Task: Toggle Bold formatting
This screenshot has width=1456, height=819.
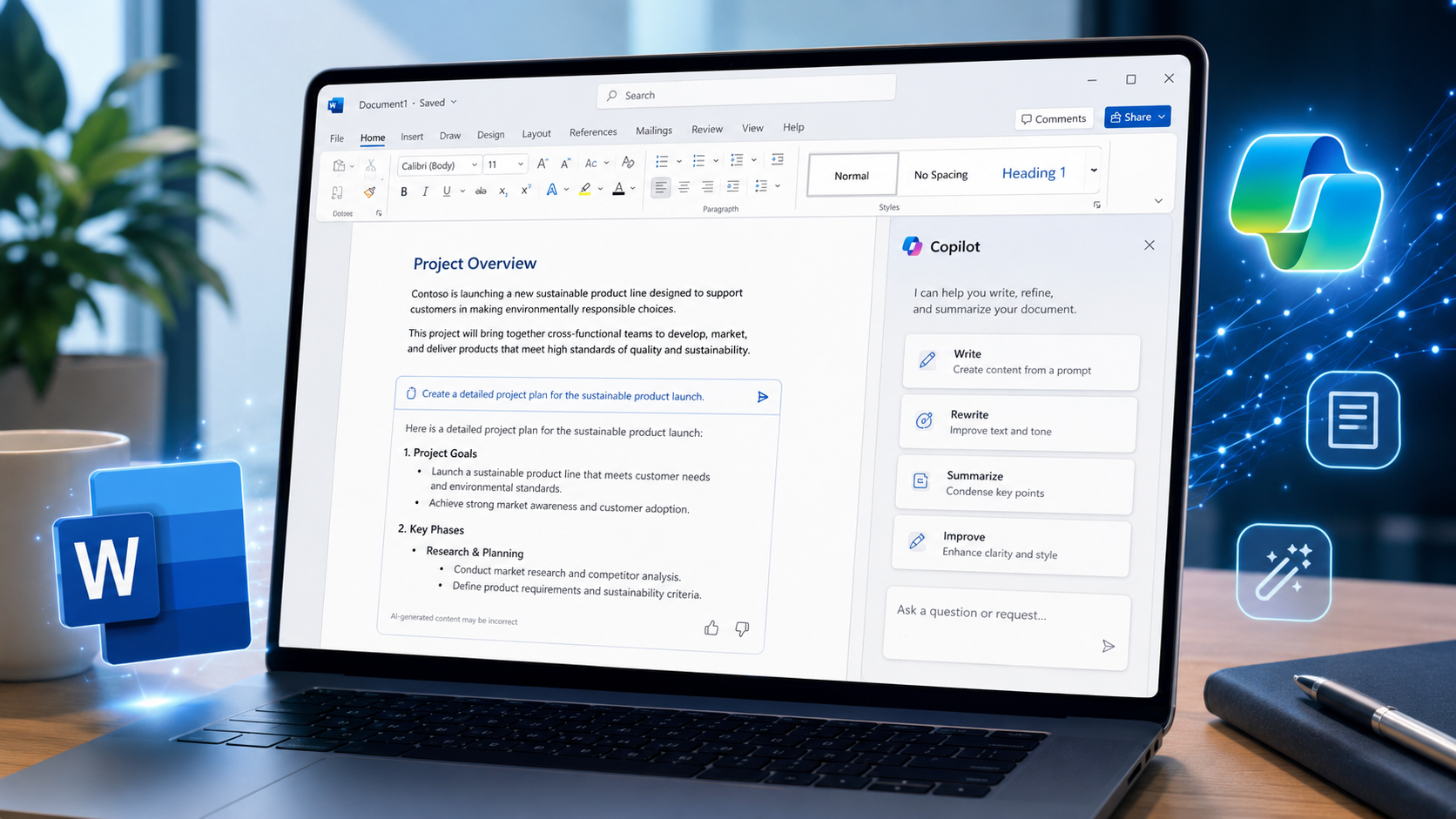Action: pyautogui.click(x=404, y=191)
